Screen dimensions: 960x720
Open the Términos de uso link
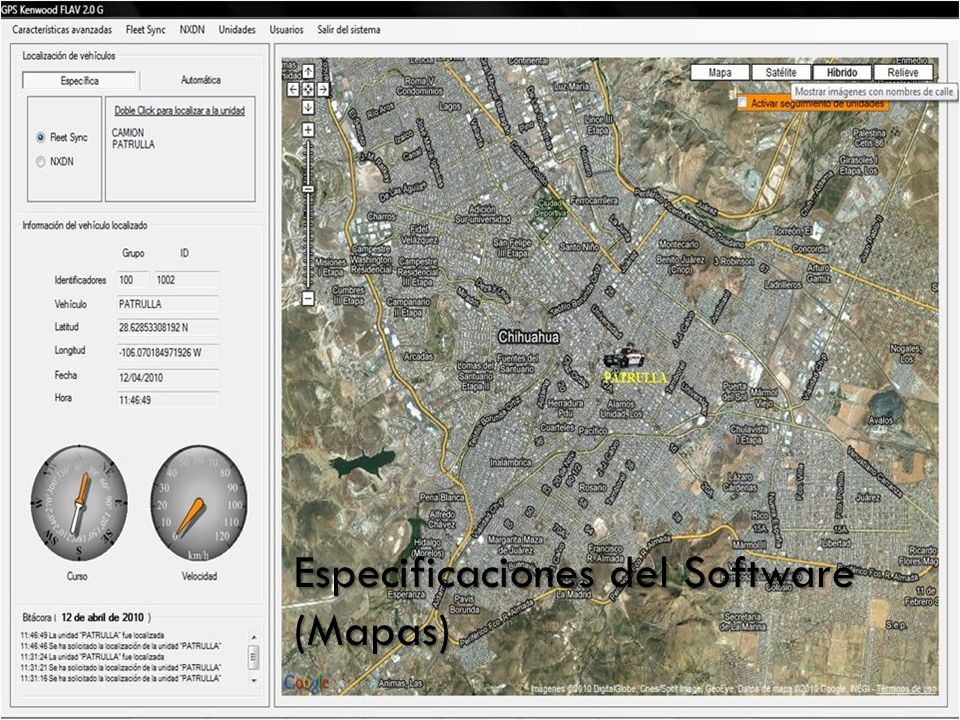[x=906, y=689]
